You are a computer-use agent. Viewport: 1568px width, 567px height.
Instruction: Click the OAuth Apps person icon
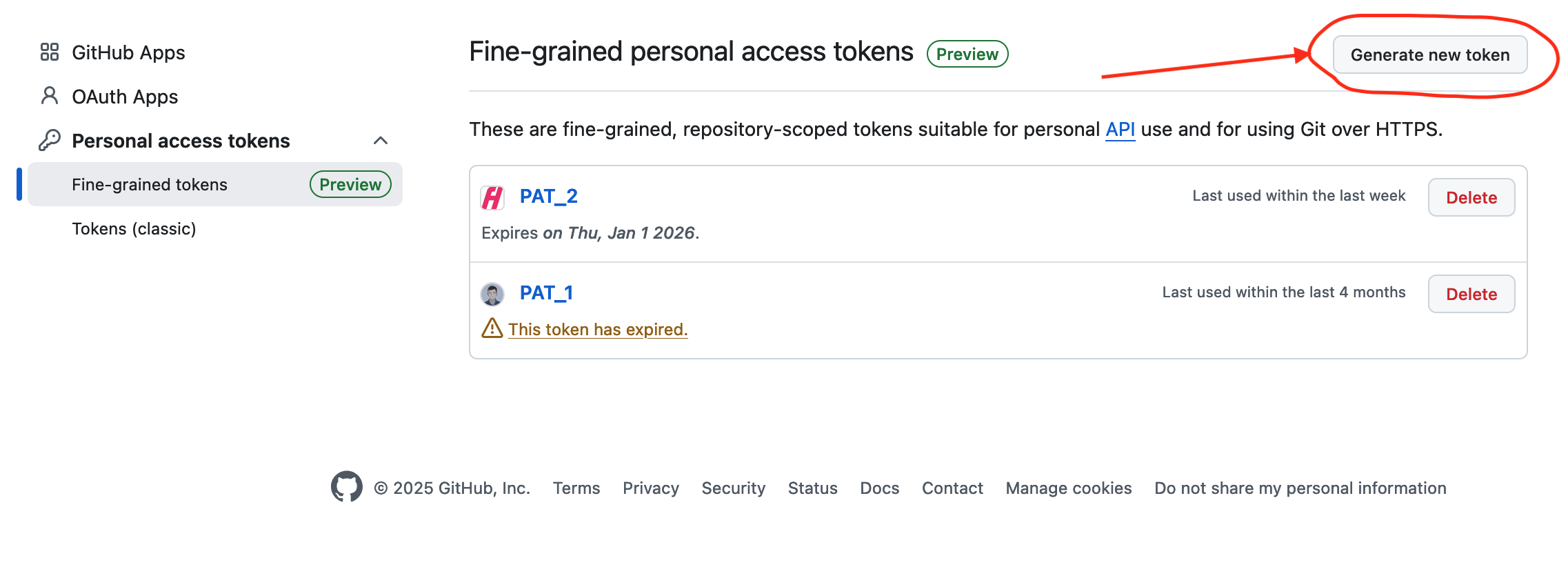49,96
